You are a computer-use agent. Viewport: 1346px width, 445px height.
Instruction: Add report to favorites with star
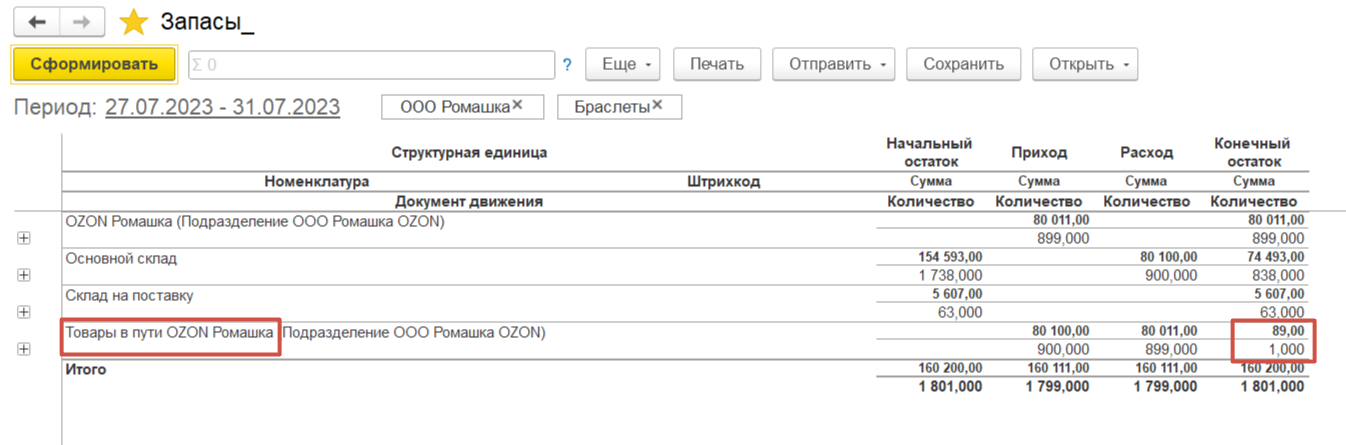133,23
